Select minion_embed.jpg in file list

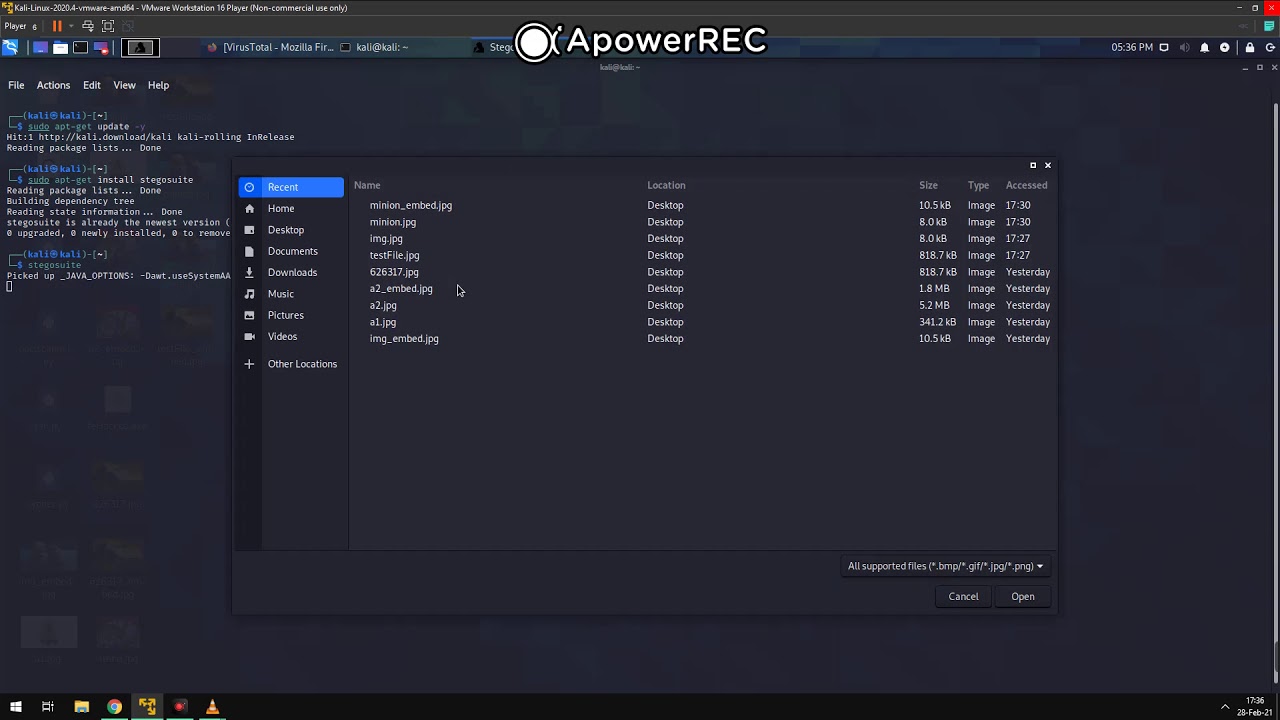411,205
